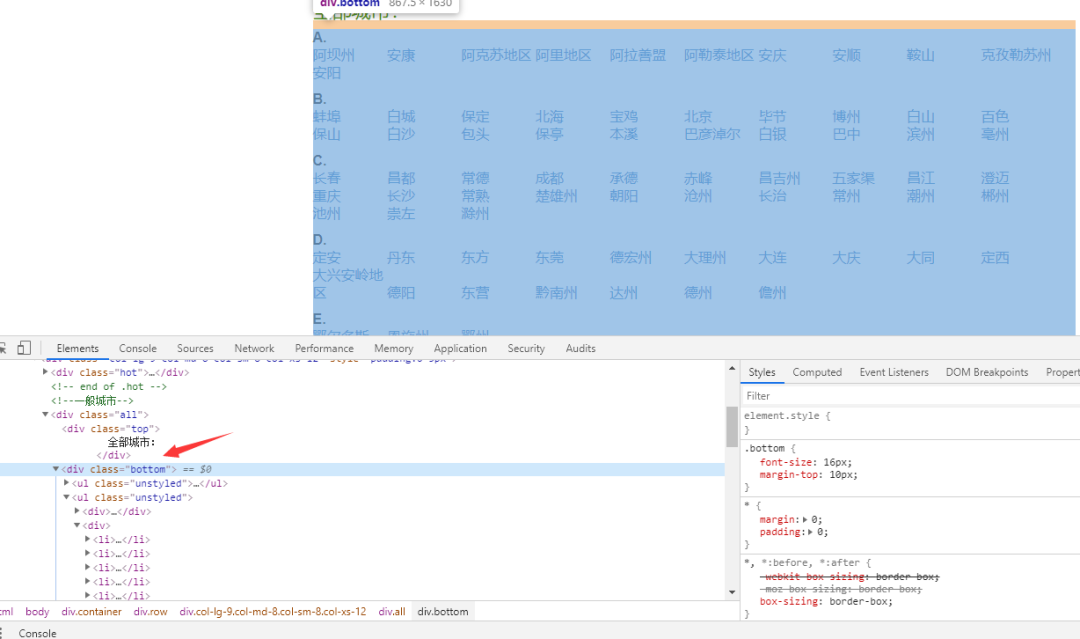1080x639 pixels.
Task: Switch to the Performance tab
Action: [x=324, y=348]
